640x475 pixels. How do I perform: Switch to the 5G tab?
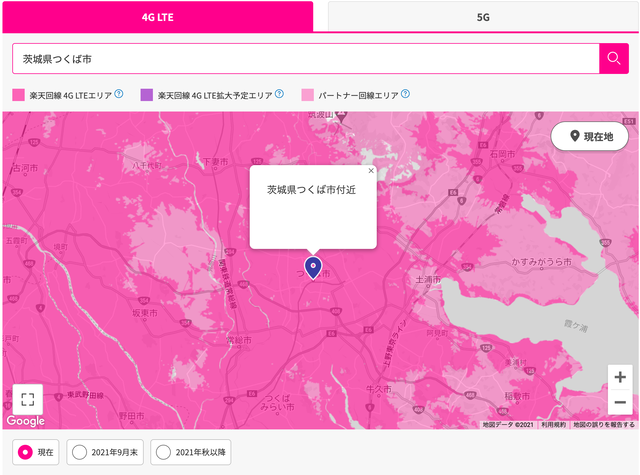pyautogui.click(x=483, y=17)
